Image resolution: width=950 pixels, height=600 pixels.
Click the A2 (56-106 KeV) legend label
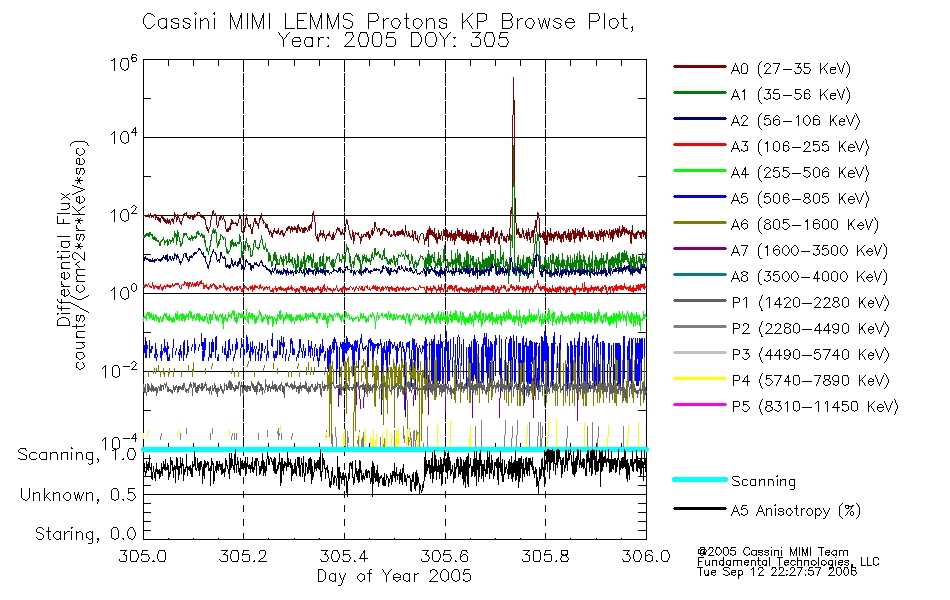click(795, 121)
